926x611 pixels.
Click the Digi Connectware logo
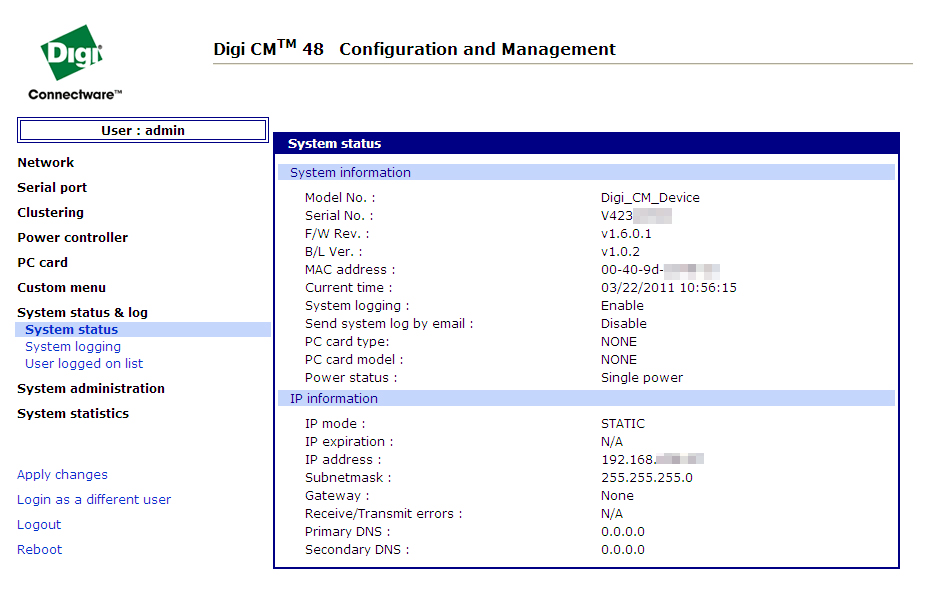[x=74, y=63]
